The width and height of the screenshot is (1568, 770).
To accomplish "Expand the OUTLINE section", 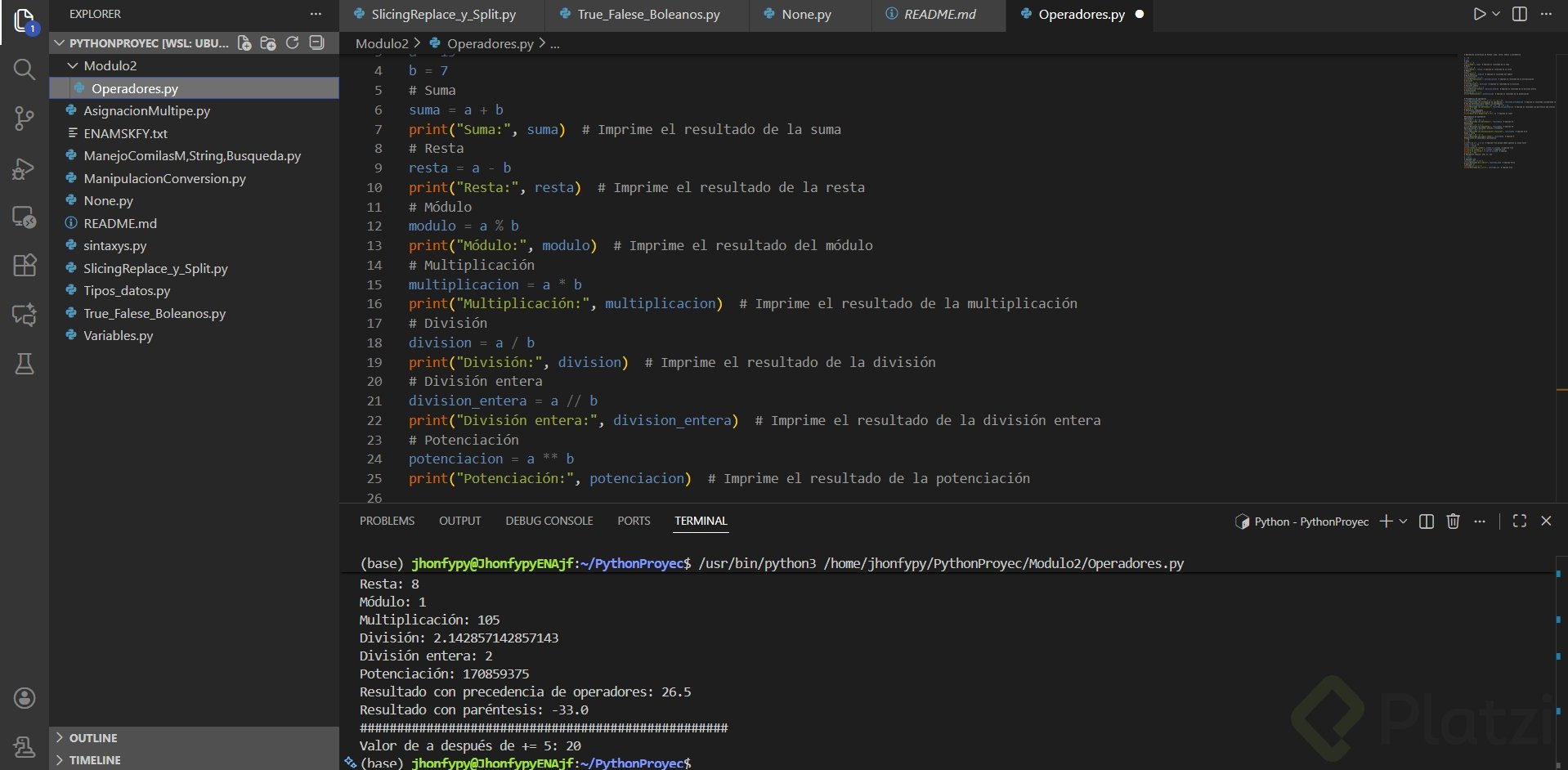I will tap(92, 737).
